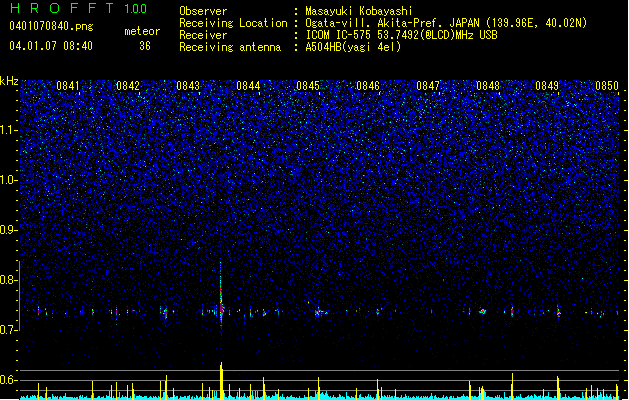Select the filename 0401070840.png
The height and width of the screenshot is (400, 629).
(x=51, y=26)
